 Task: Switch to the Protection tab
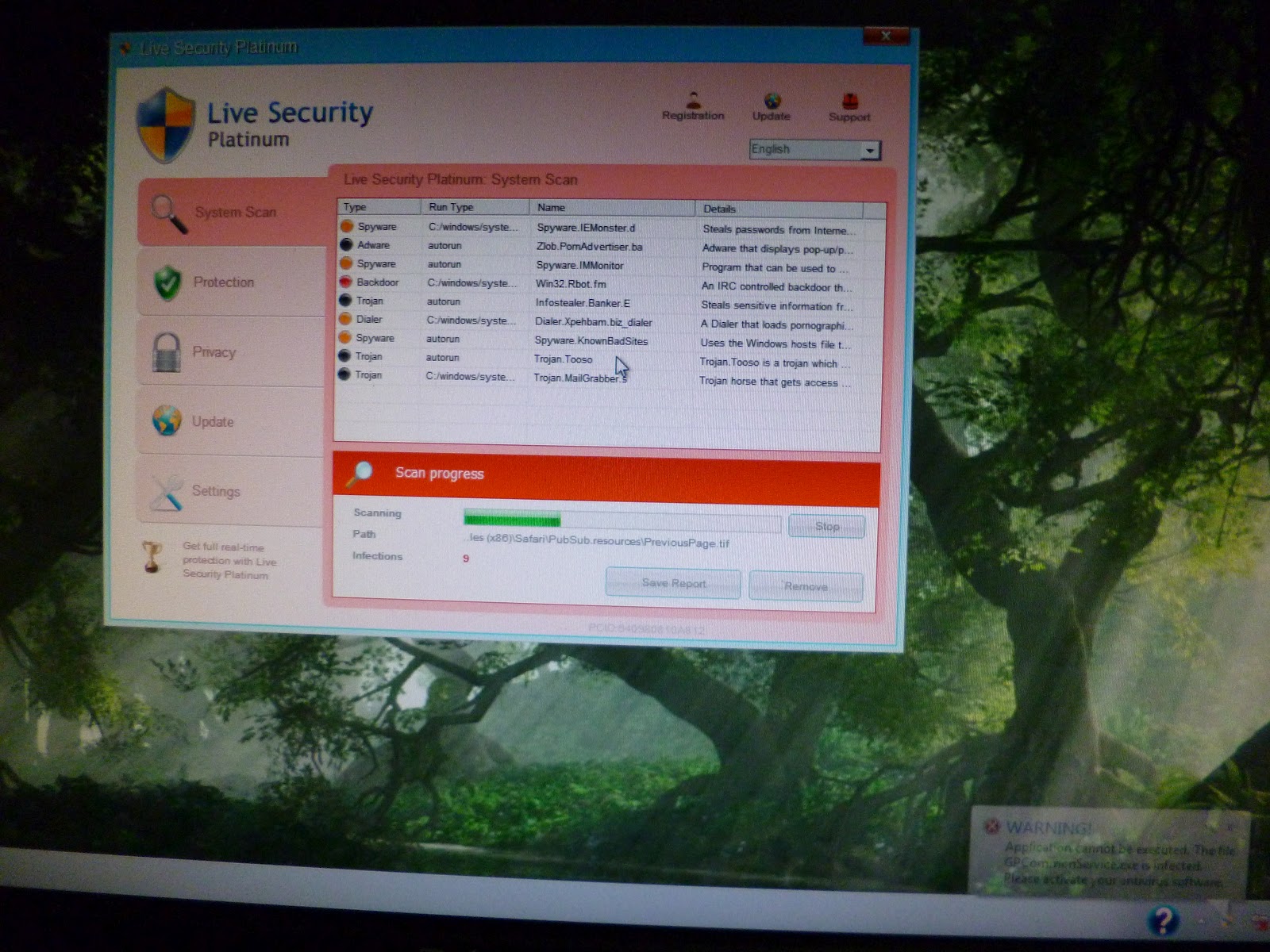coord(231,282)
